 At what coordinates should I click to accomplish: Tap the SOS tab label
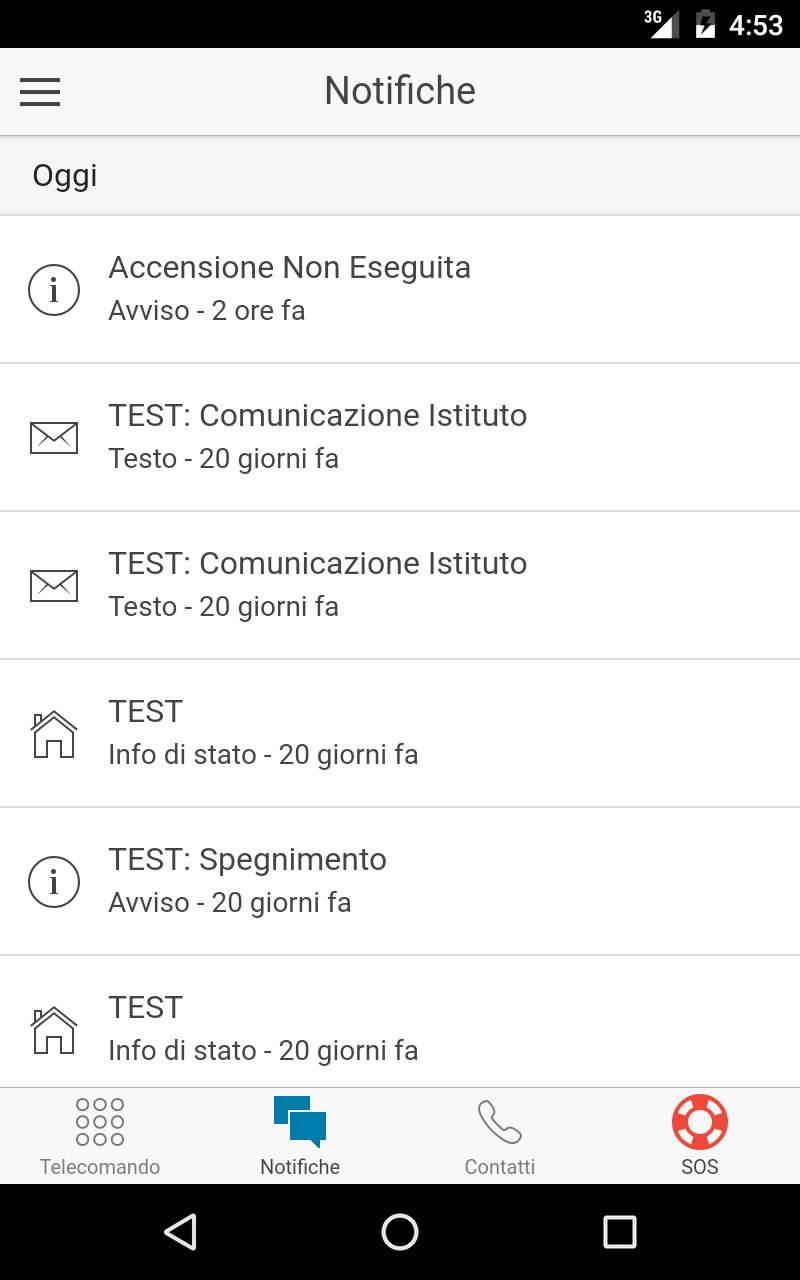(700, 1167)
